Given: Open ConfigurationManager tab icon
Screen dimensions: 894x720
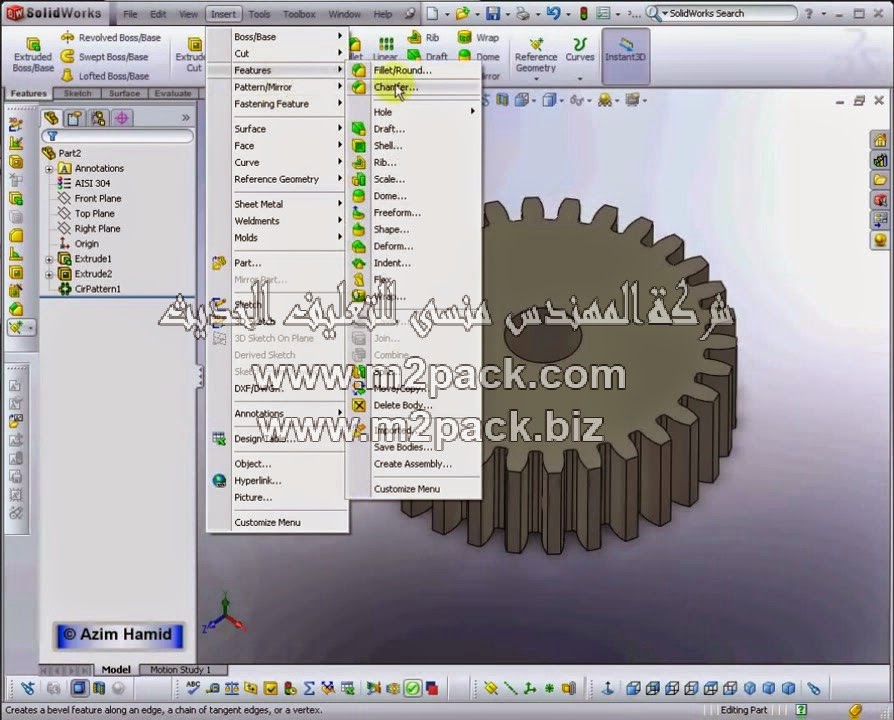Looking at the screenshot, I should (x=98, y=118).
